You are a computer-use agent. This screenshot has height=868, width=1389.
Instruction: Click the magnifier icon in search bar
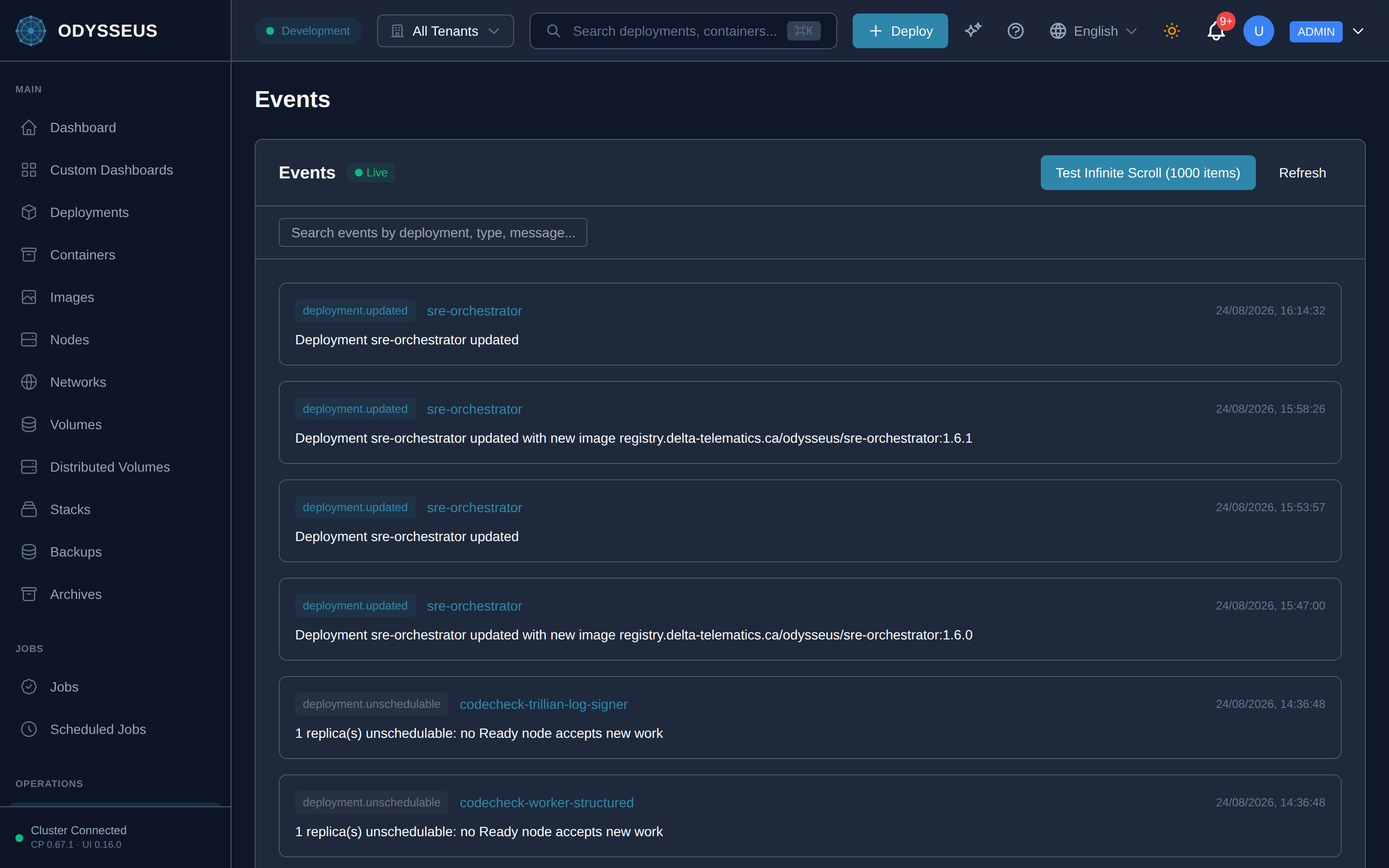pyautogui.click(x=553, y=31)
